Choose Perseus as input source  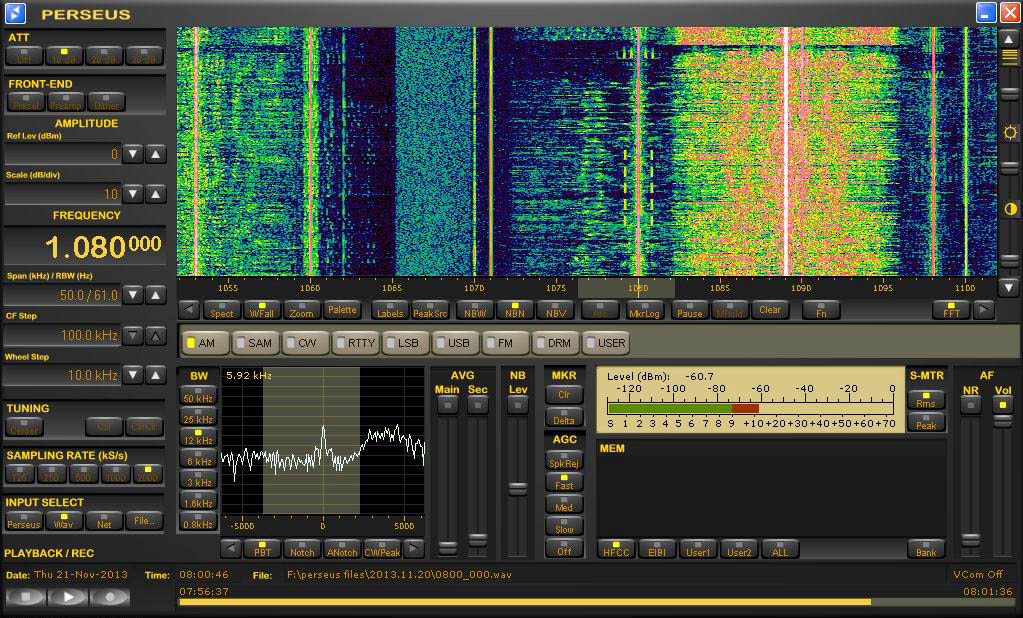point(24,521)
